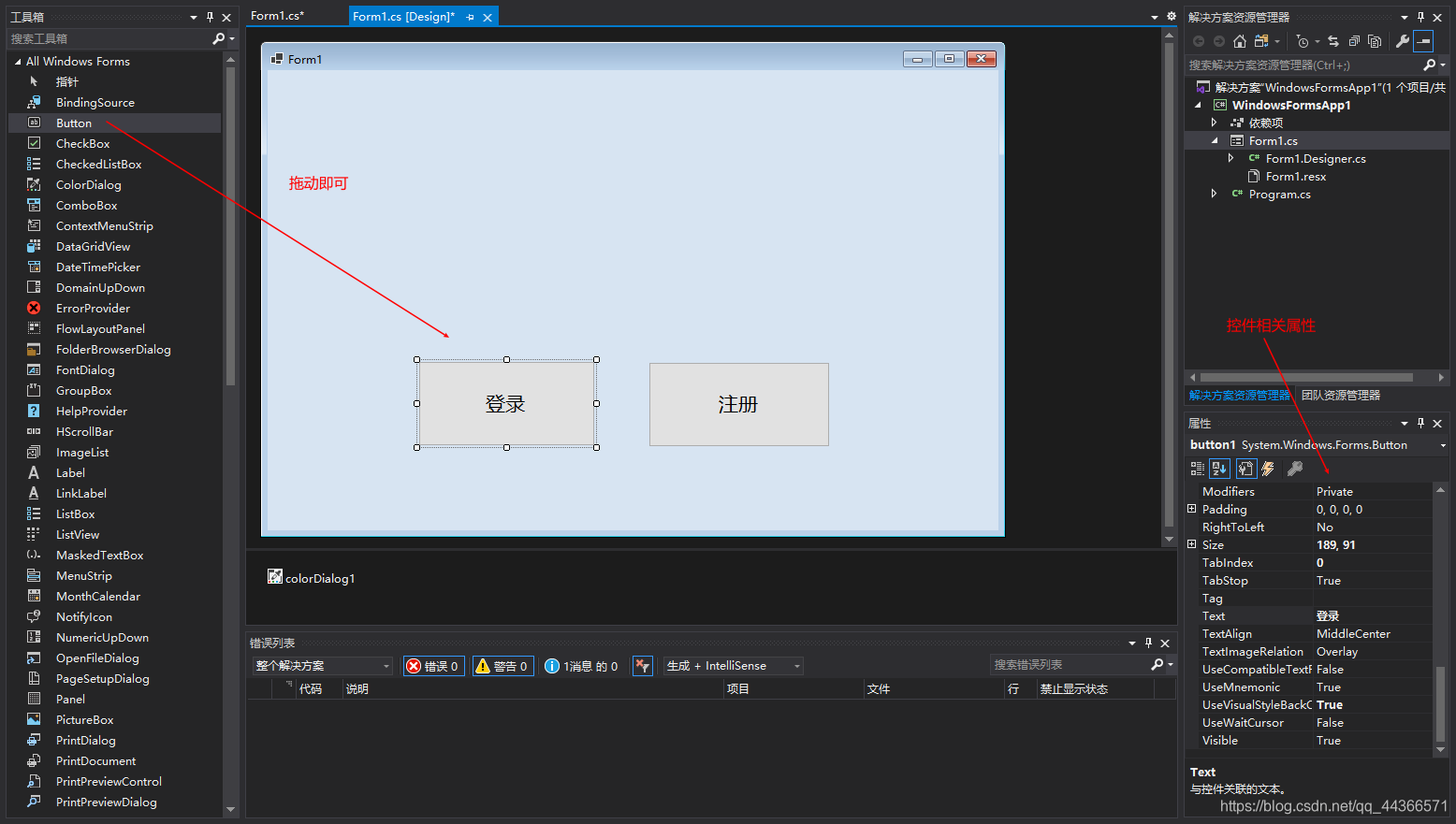The image size is (1456, 824).
Task: Open button1 object selector dropdown
Action: click(1442, 445)
